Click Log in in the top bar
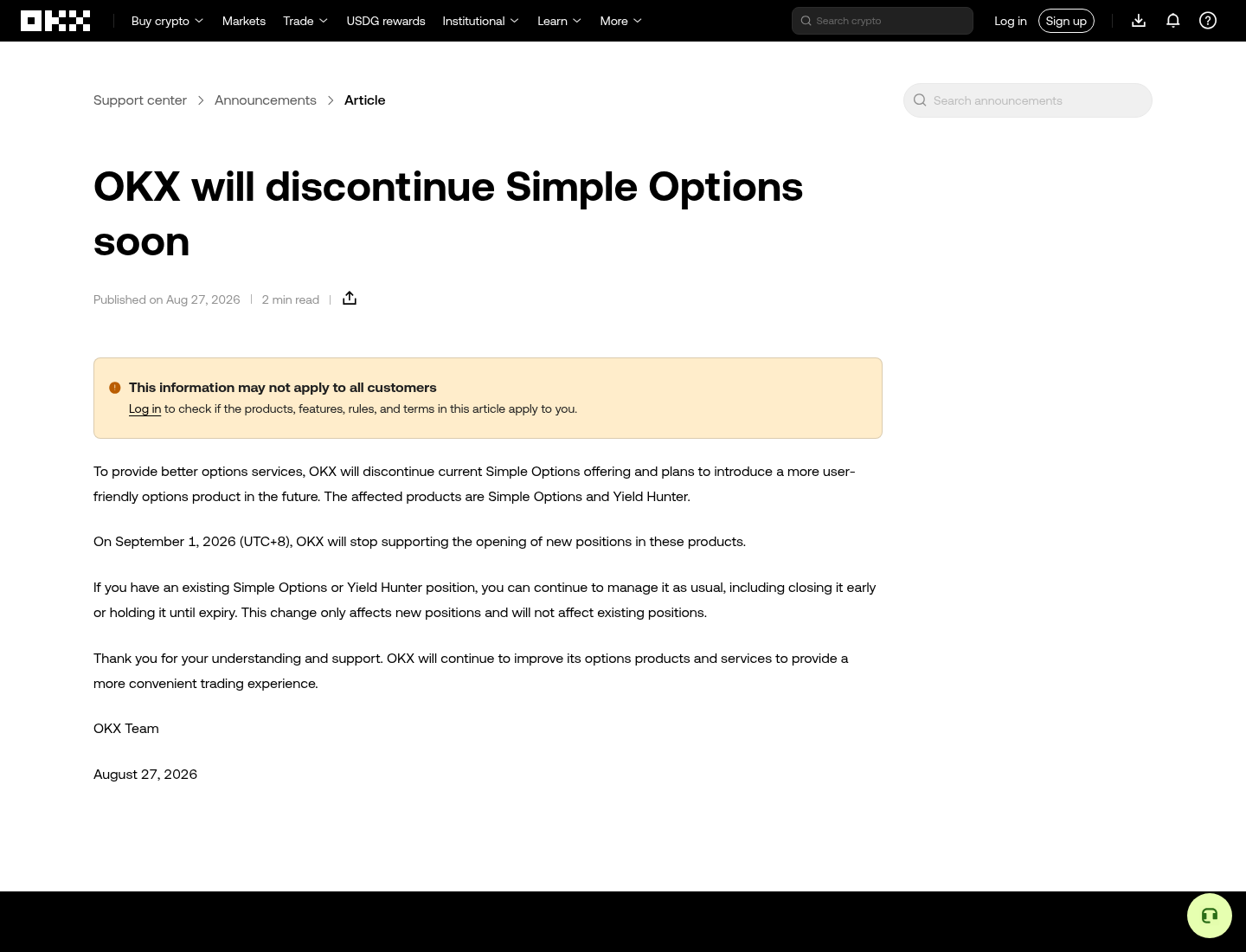Viewport: 1246px width, 952px height. pyautogui.click(x=1011, y=21)
